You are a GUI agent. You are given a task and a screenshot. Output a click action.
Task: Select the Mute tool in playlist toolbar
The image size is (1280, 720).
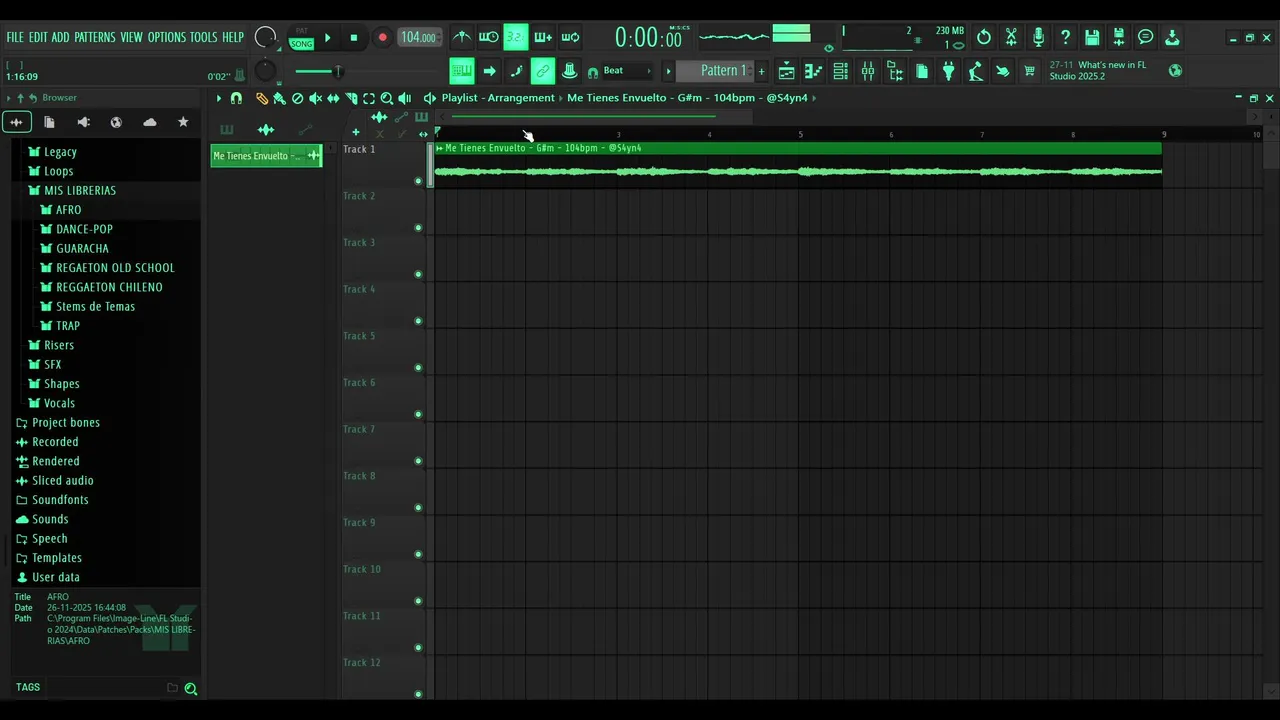point(315,98)
